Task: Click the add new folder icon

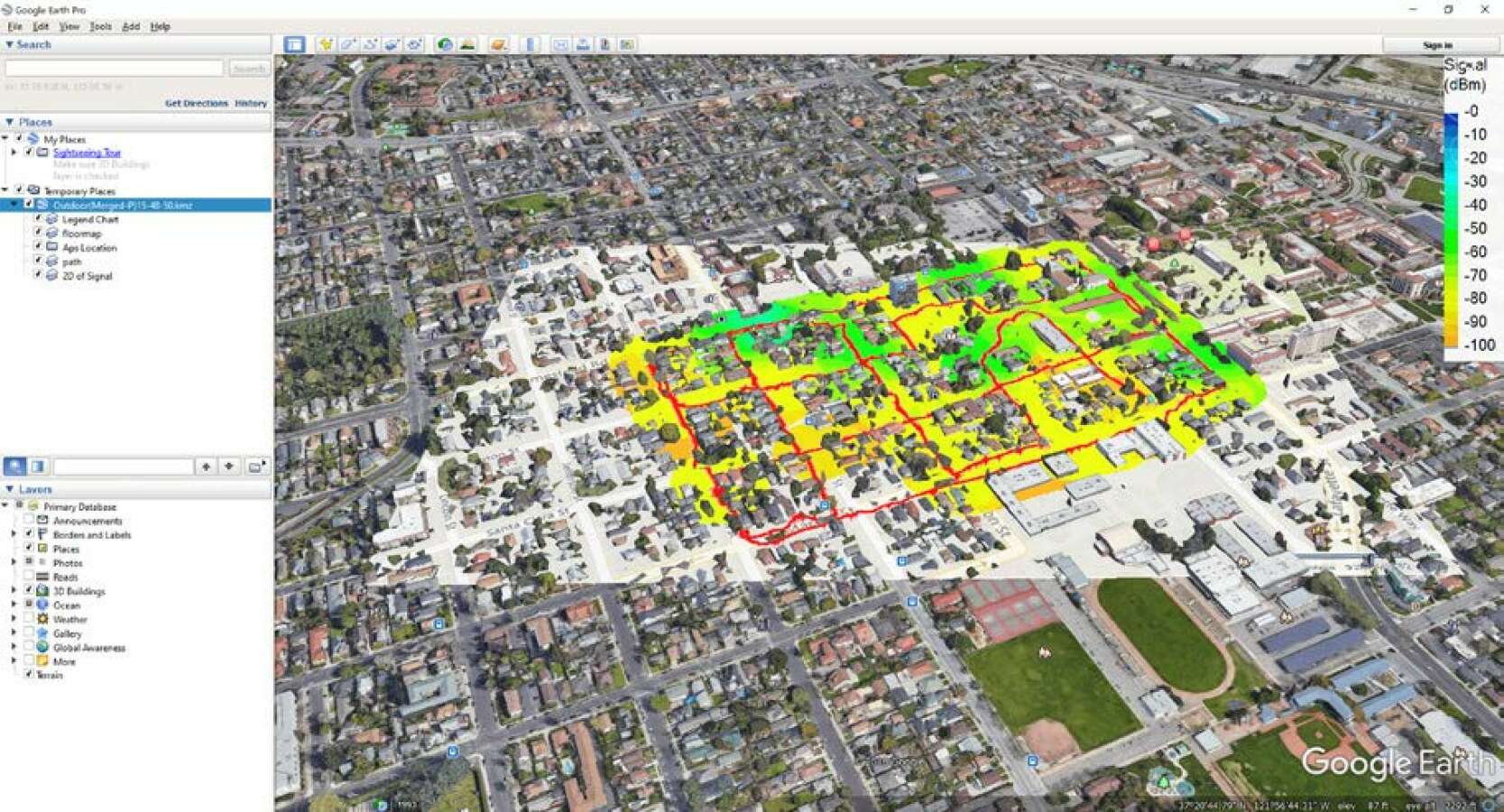Action: click(257, 466)
